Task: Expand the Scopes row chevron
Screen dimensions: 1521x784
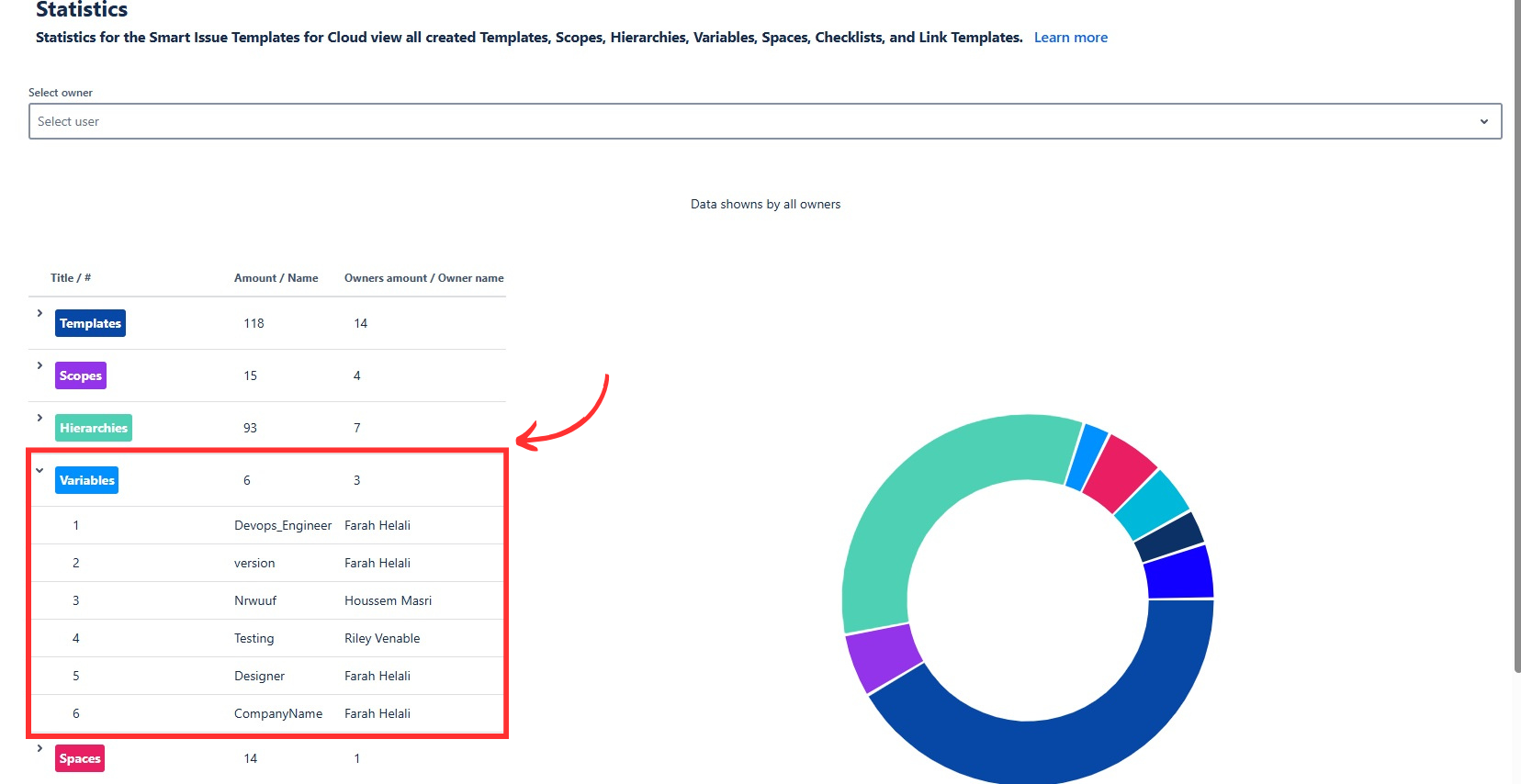Action: coord(39,365)
